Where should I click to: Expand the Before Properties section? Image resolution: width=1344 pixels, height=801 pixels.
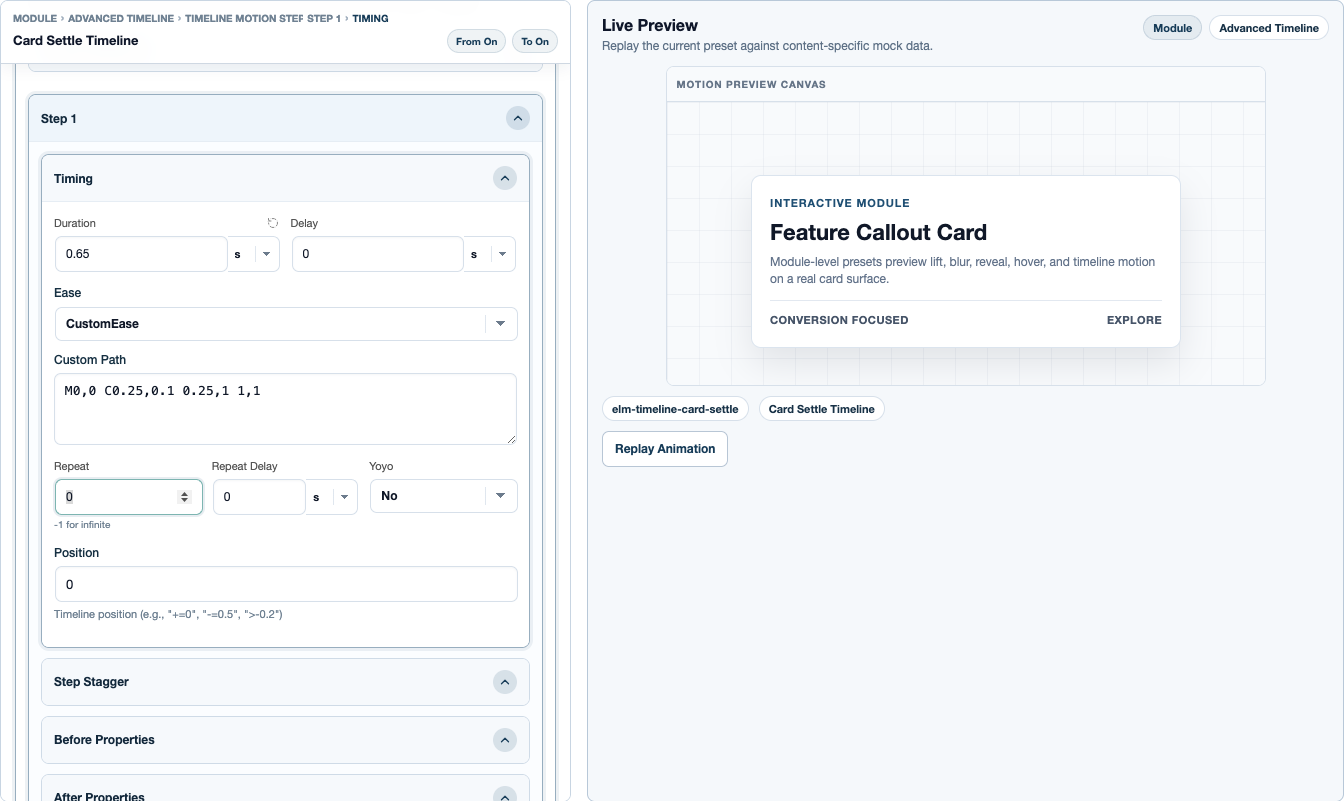point(505,740)
